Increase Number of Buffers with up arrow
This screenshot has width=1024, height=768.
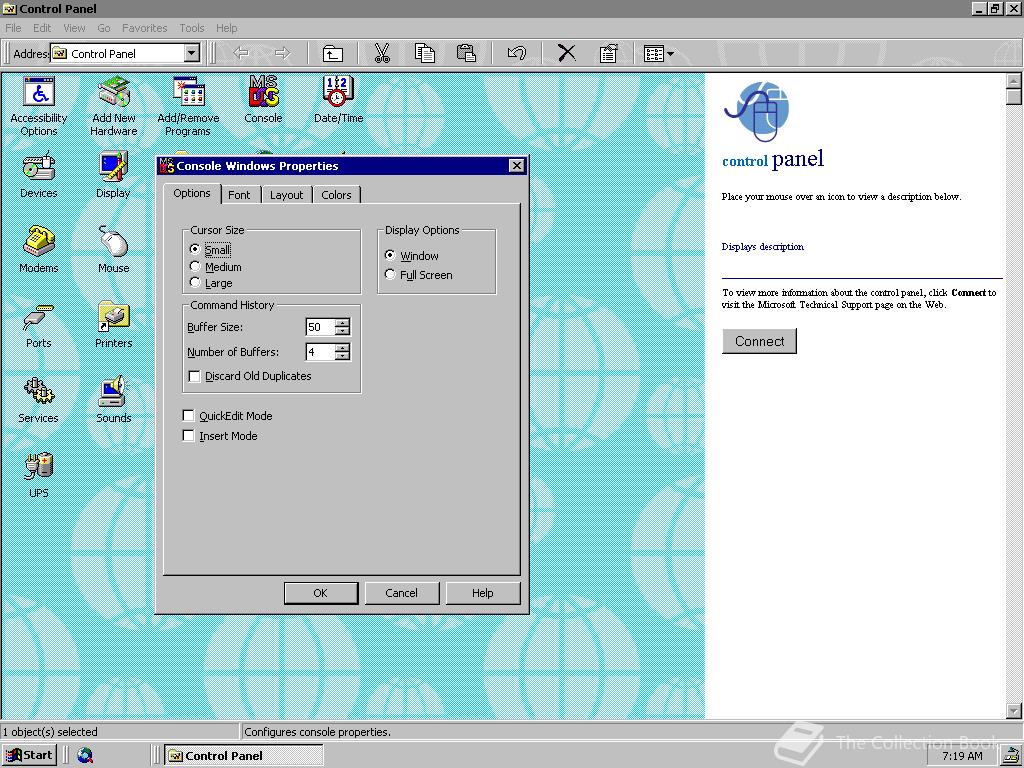(x=342, y=347)
